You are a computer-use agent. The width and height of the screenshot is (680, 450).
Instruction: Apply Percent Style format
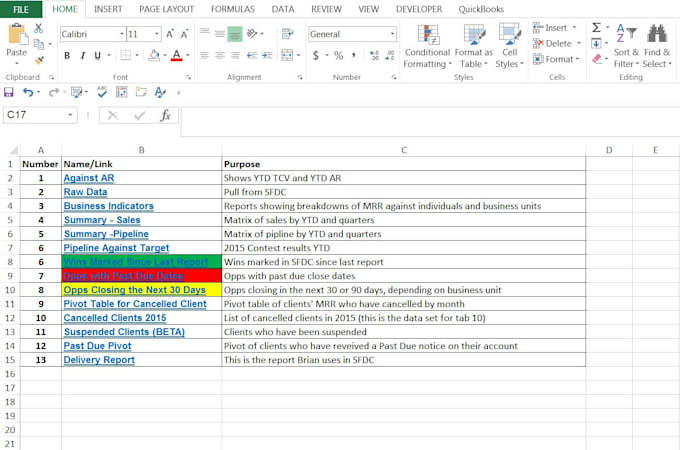coord(339,55)
